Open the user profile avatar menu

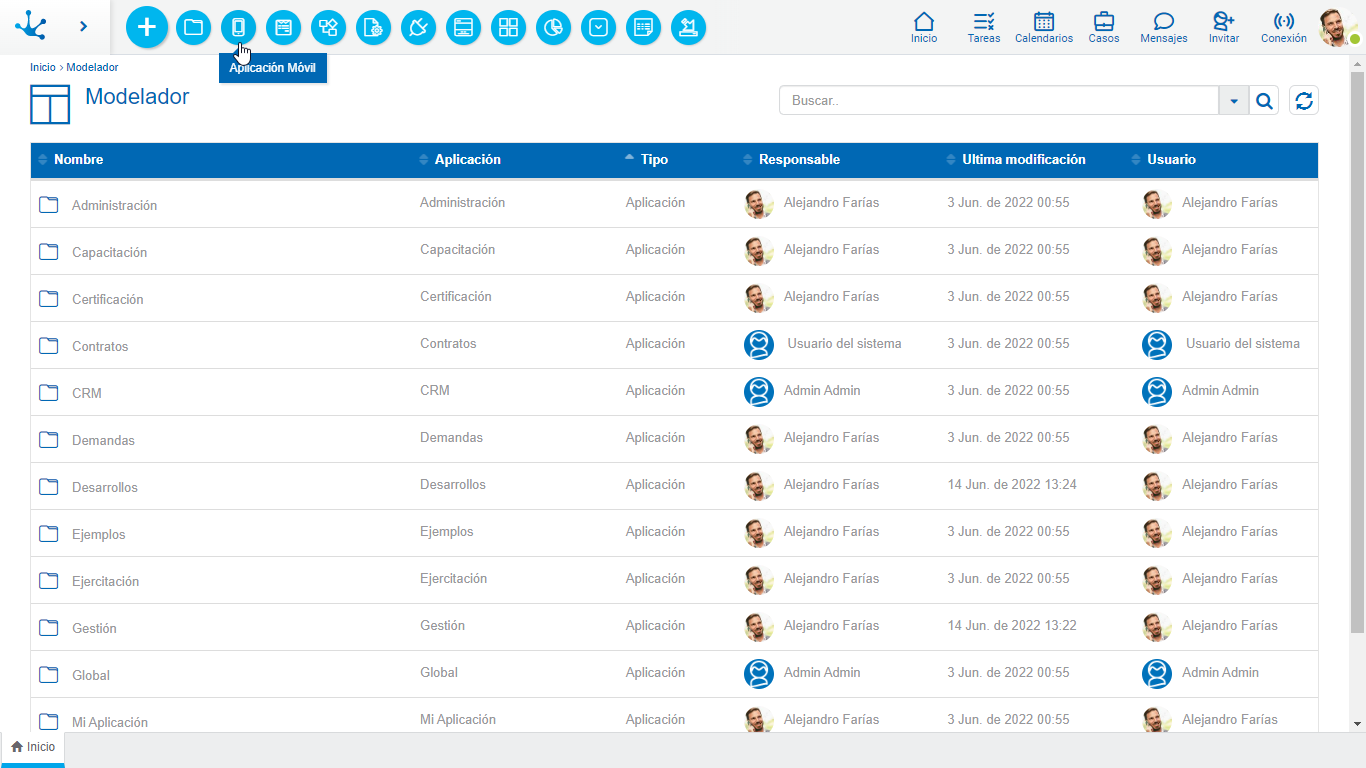coord(1338,27)
